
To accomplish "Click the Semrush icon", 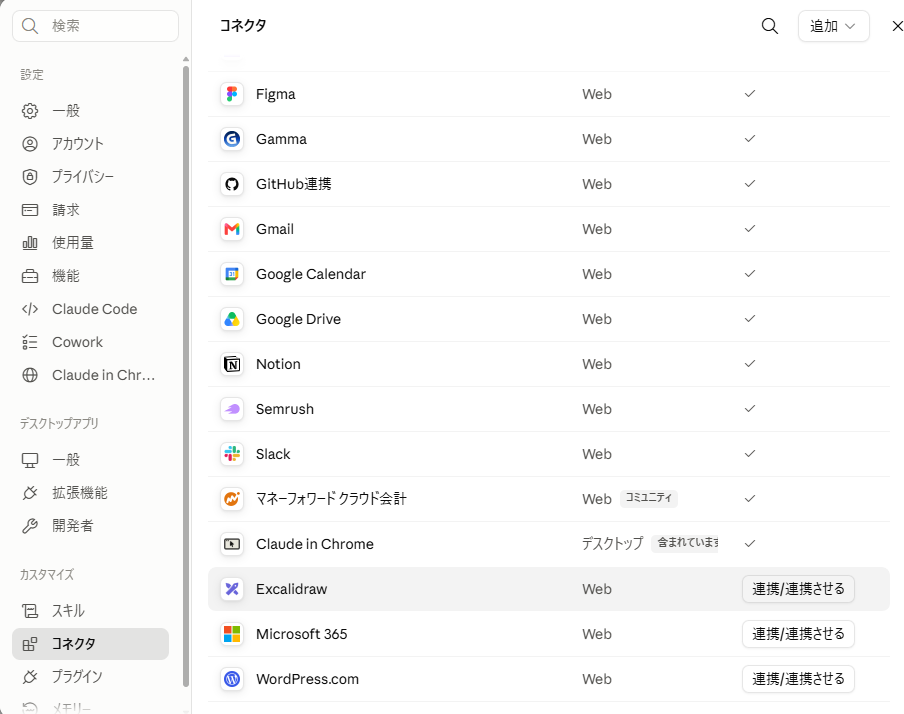I will [232, 409].
